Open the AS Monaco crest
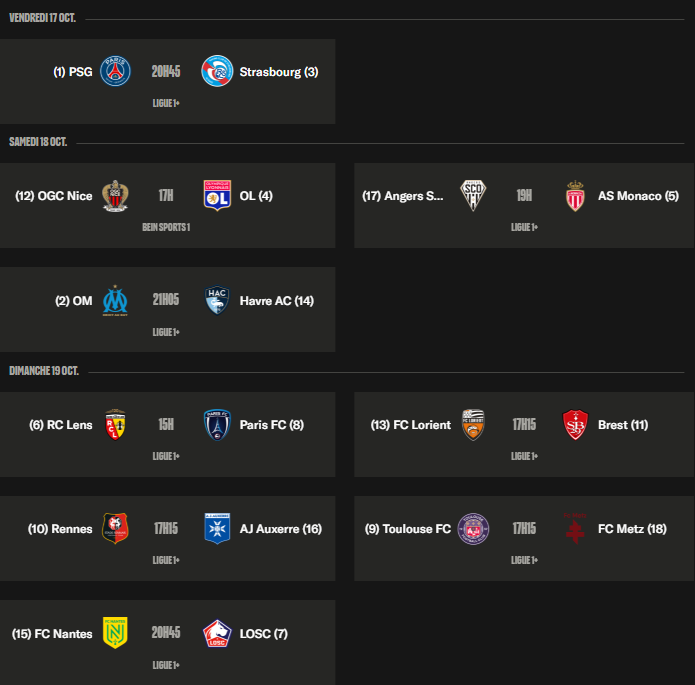 pos(575,196)
